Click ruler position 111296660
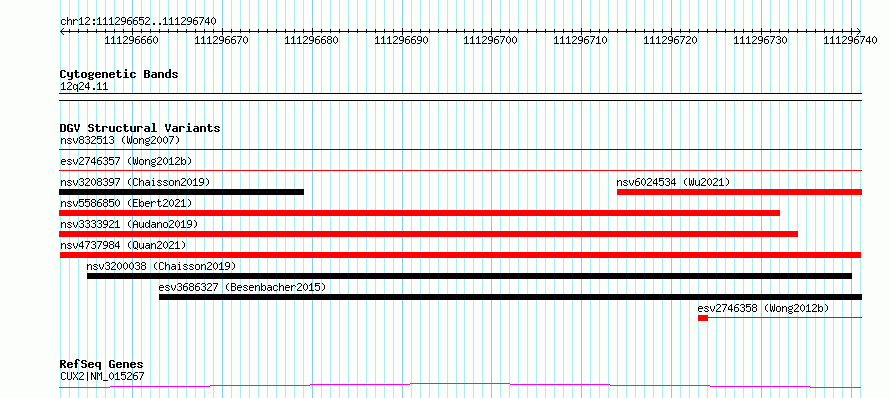 click(132, 41)
